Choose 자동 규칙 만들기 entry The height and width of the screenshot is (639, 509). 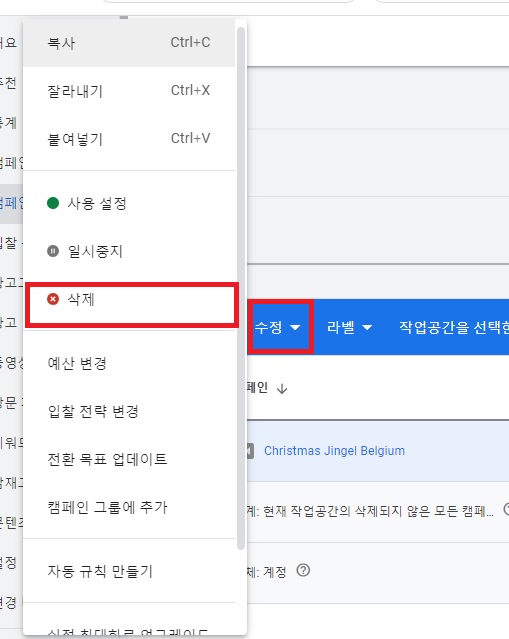tap(129, 571)
